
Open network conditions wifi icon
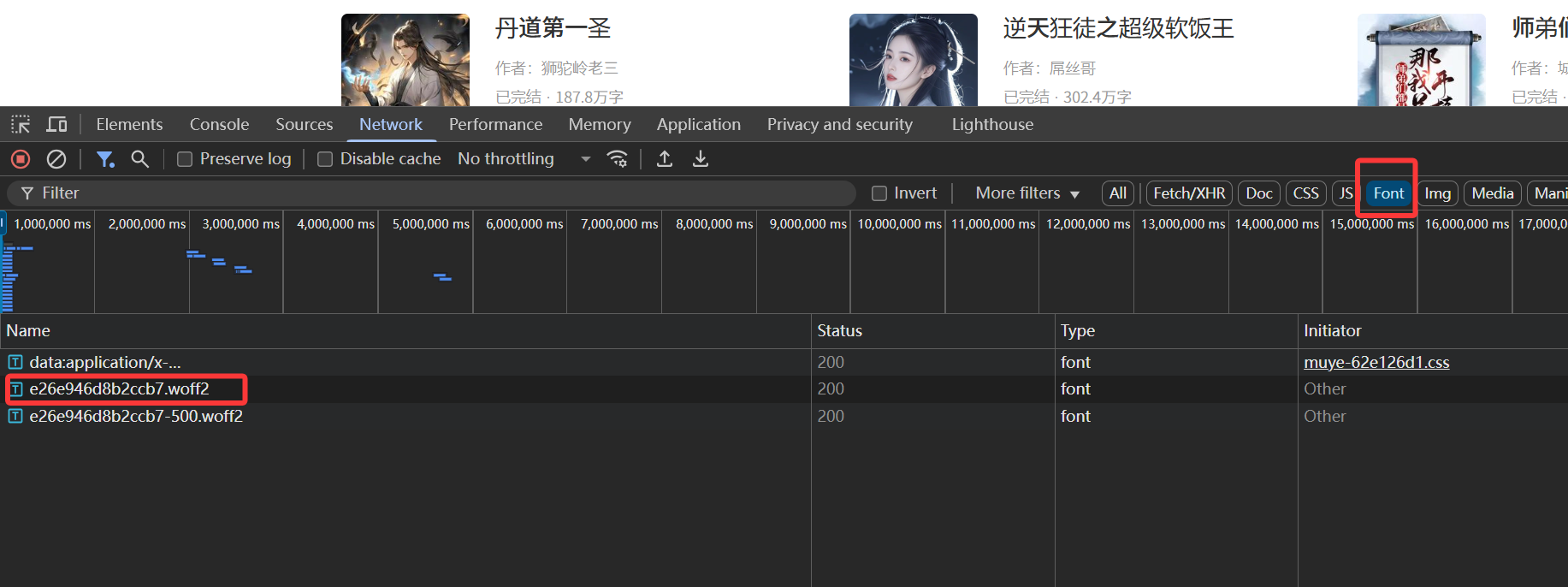(617, 159)
